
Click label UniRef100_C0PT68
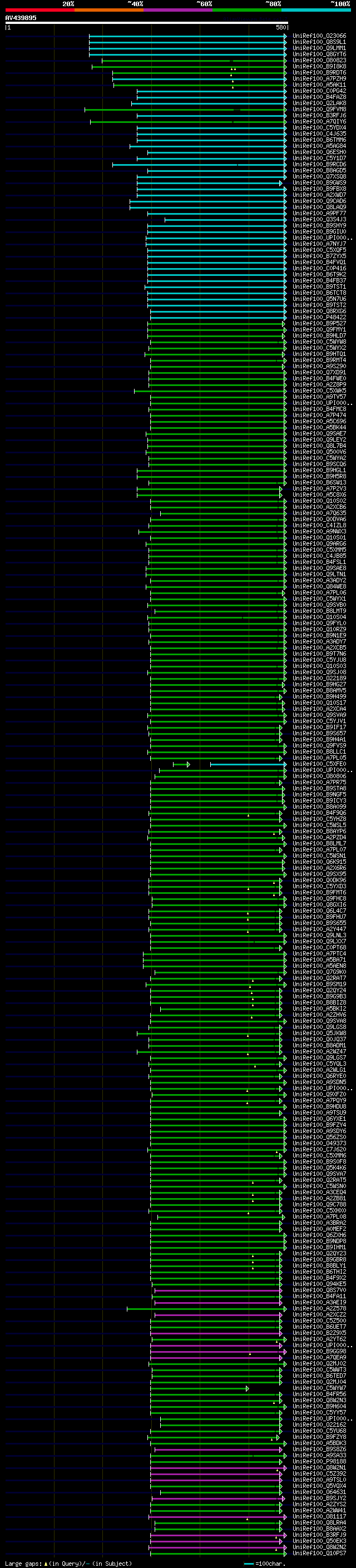(x=319, y=947)
